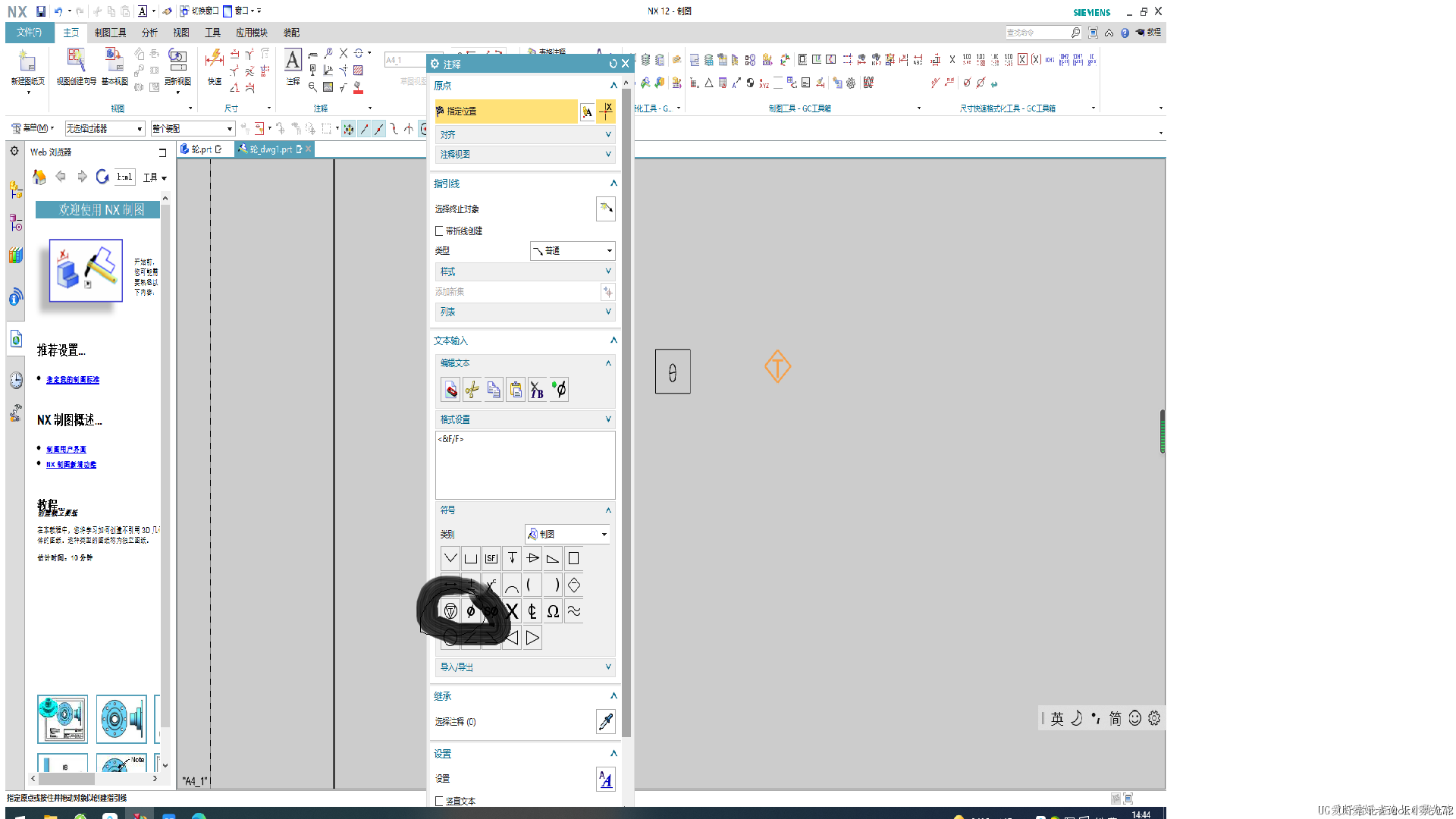
Task: Insert the Omega Ω symbol
Action: click(553, 611)
